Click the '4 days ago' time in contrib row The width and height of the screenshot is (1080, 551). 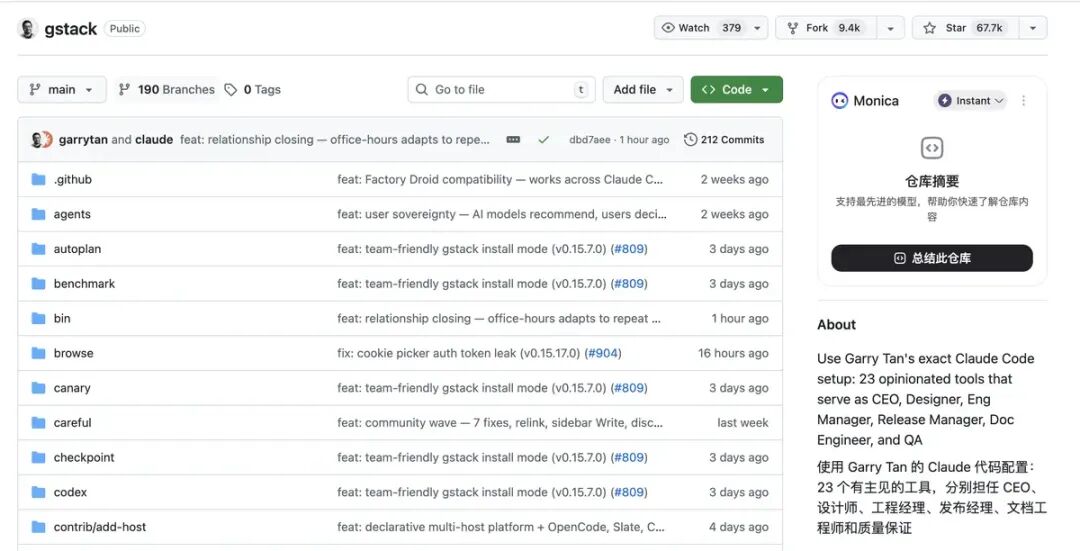click(x=739, y=527)
